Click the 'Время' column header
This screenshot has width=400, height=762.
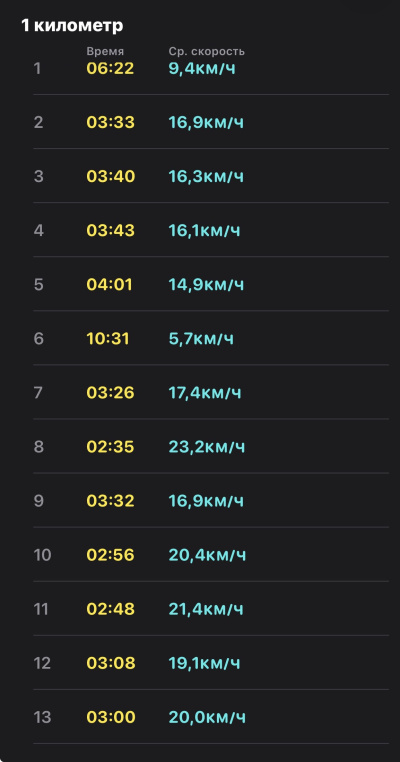coord(105,52)
